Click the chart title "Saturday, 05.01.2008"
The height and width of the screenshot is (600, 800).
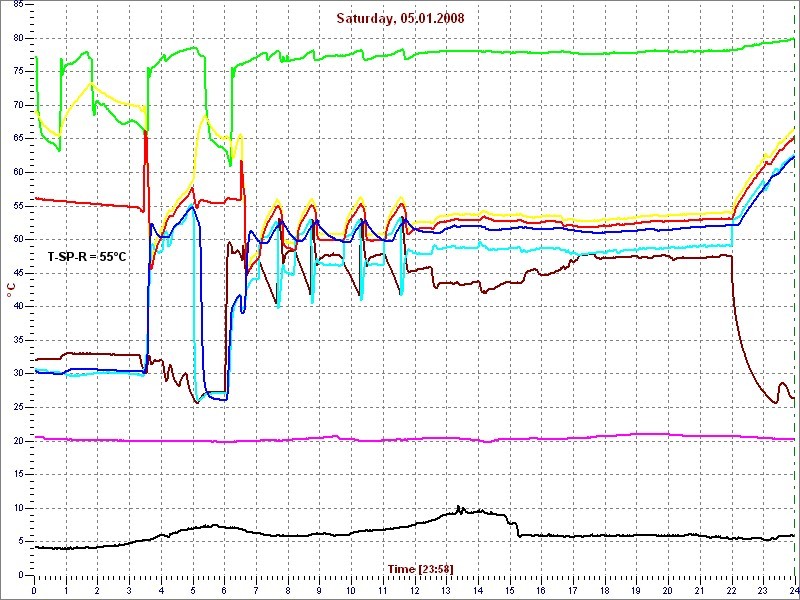coord(400,18)
